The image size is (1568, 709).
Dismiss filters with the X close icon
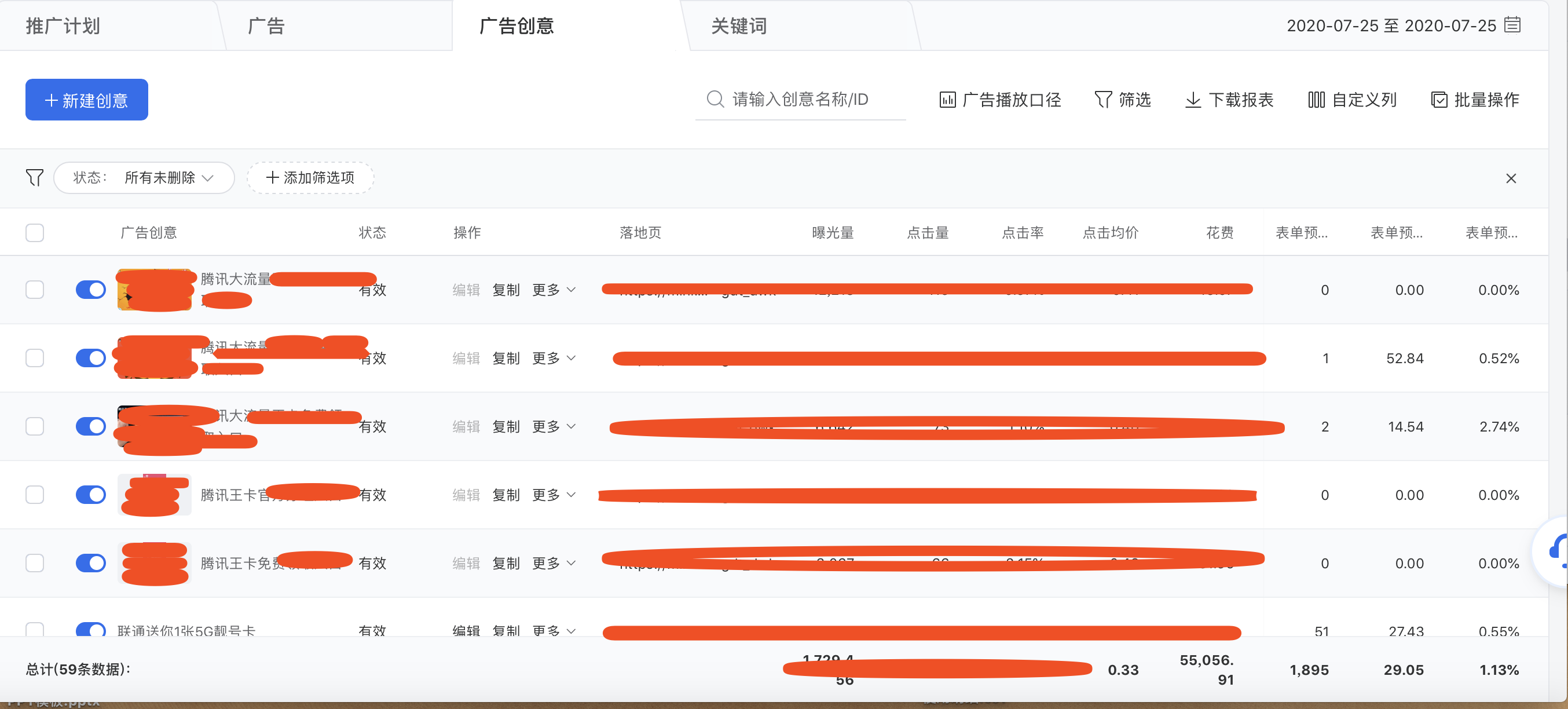(x=1510, y=178)
